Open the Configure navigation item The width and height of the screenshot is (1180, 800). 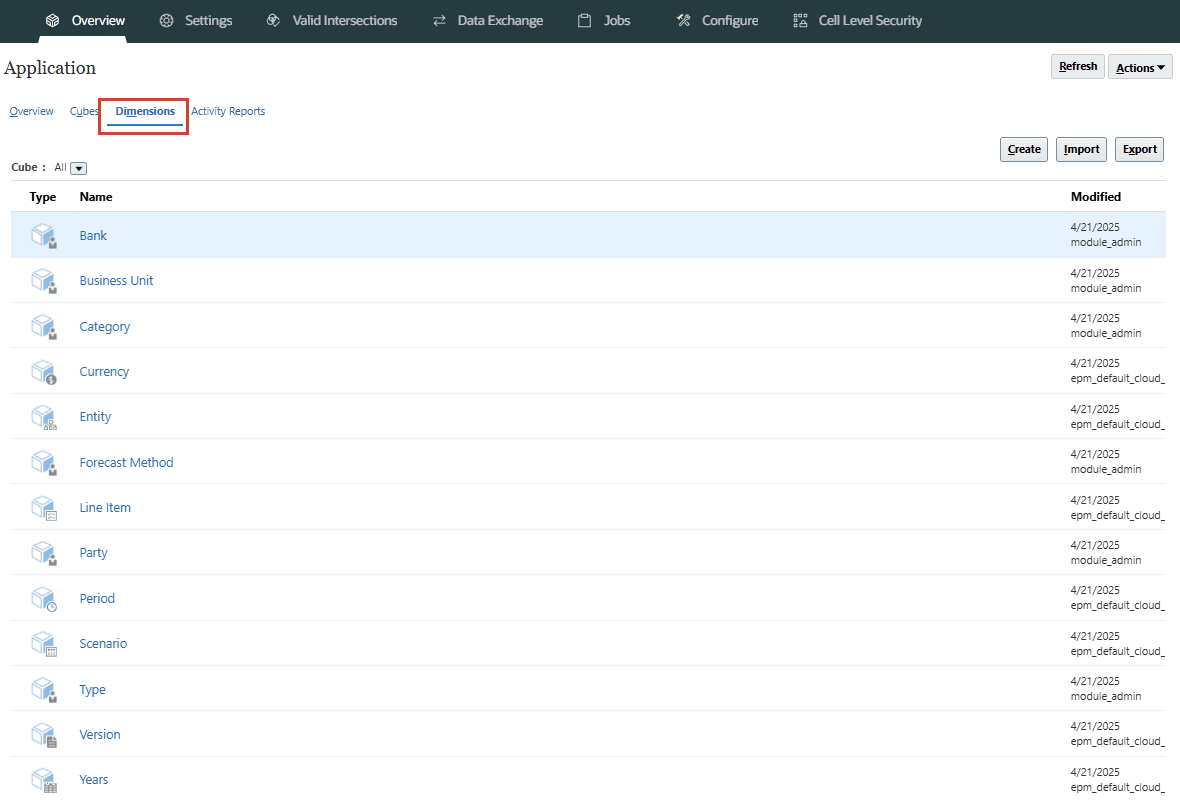point(730,20)
